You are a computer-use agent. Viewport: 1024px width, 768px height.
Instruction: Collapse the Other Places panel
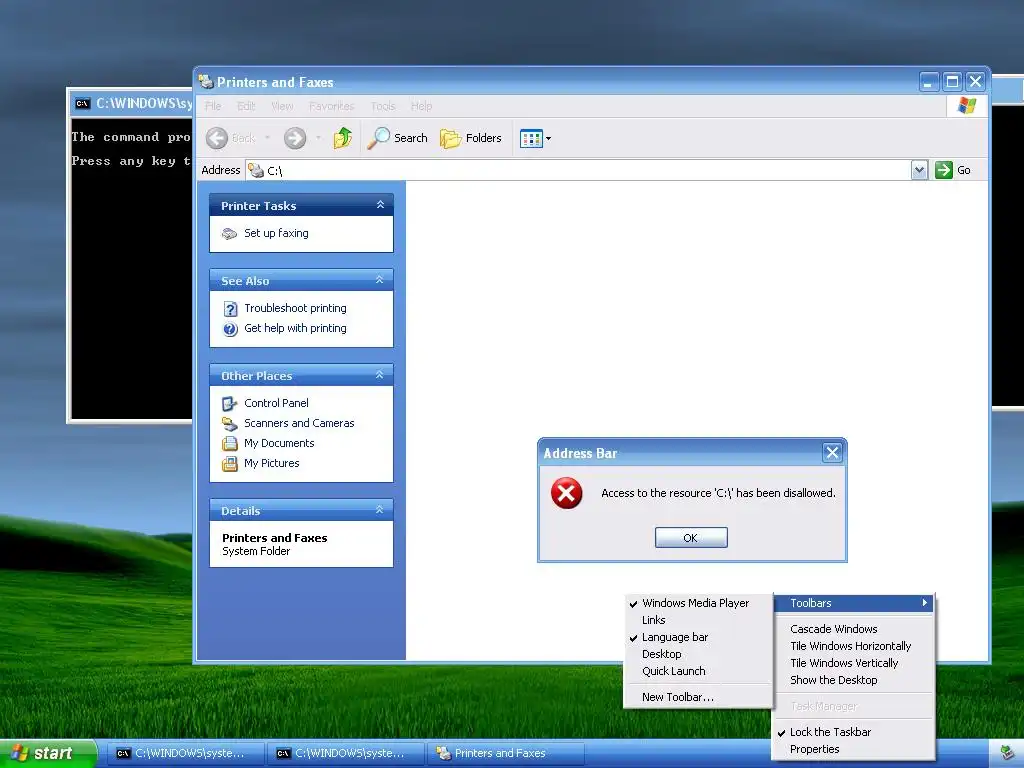point(380,375)
